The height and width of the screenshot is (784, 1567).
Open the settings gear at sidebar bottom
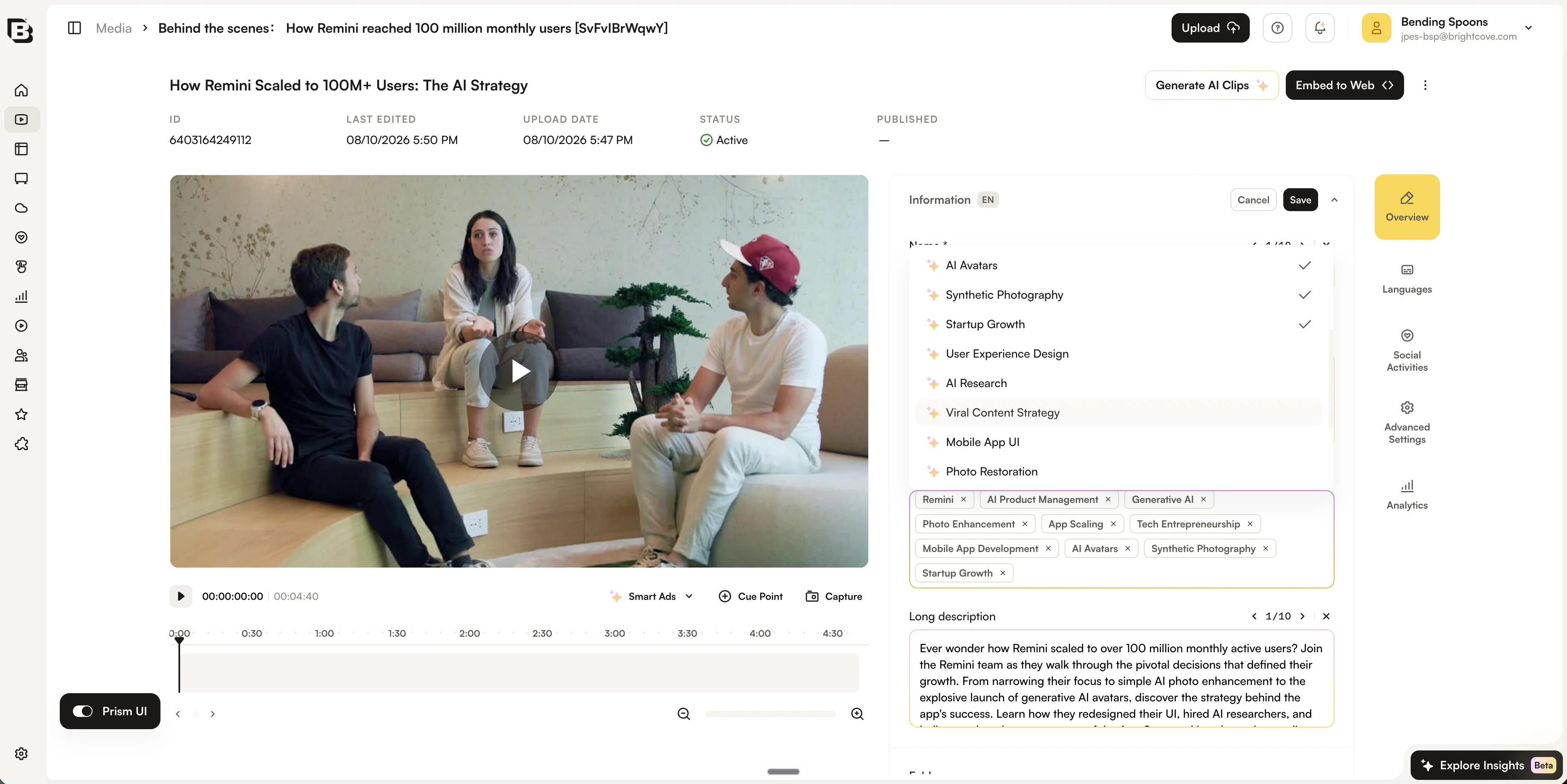click(21, 754)
